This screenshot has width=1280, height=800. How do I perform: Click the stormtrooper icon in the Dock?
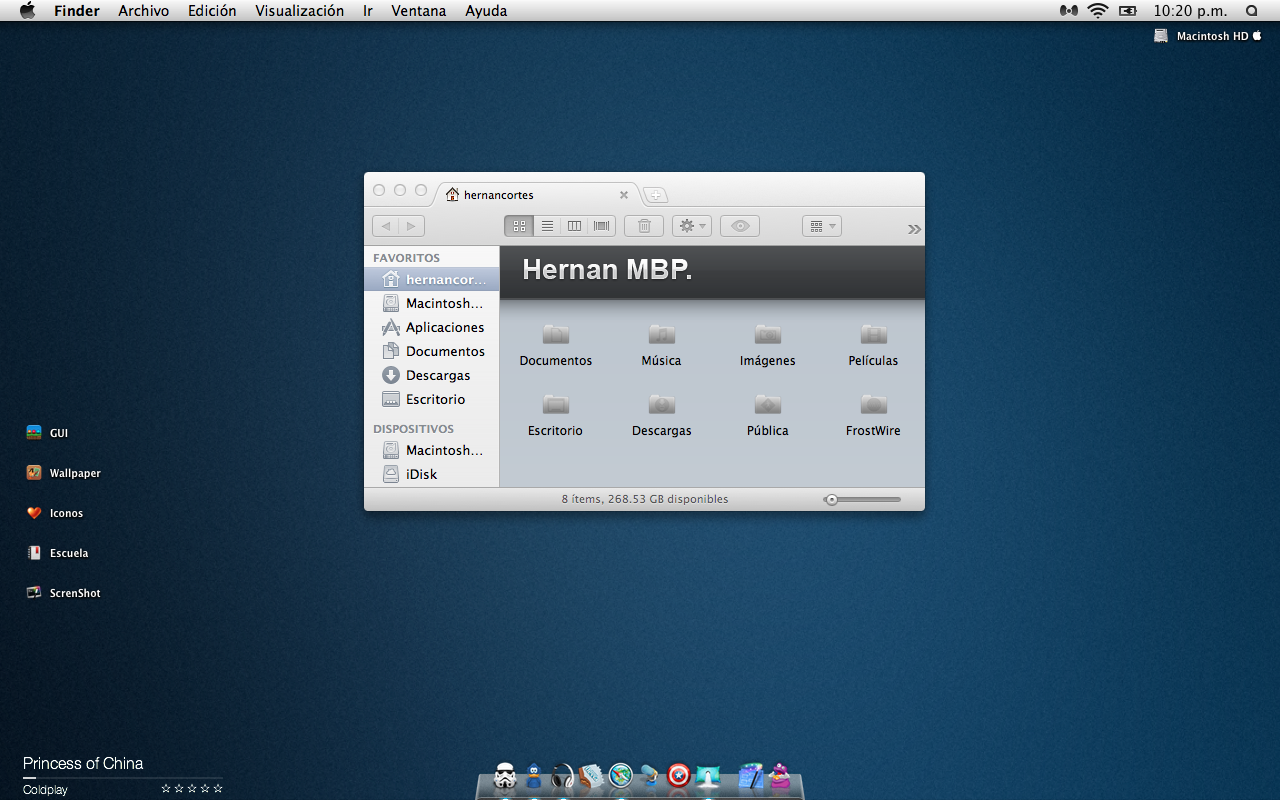pyautogui.click(x=505, y=776)
